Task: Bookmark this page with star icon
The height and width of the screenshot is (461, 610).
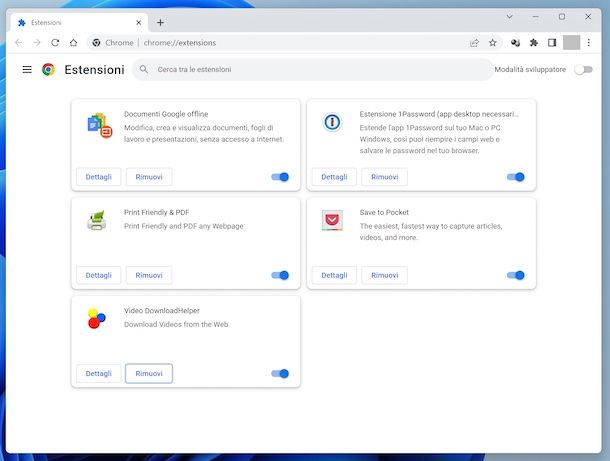Action: coord(493,43)
